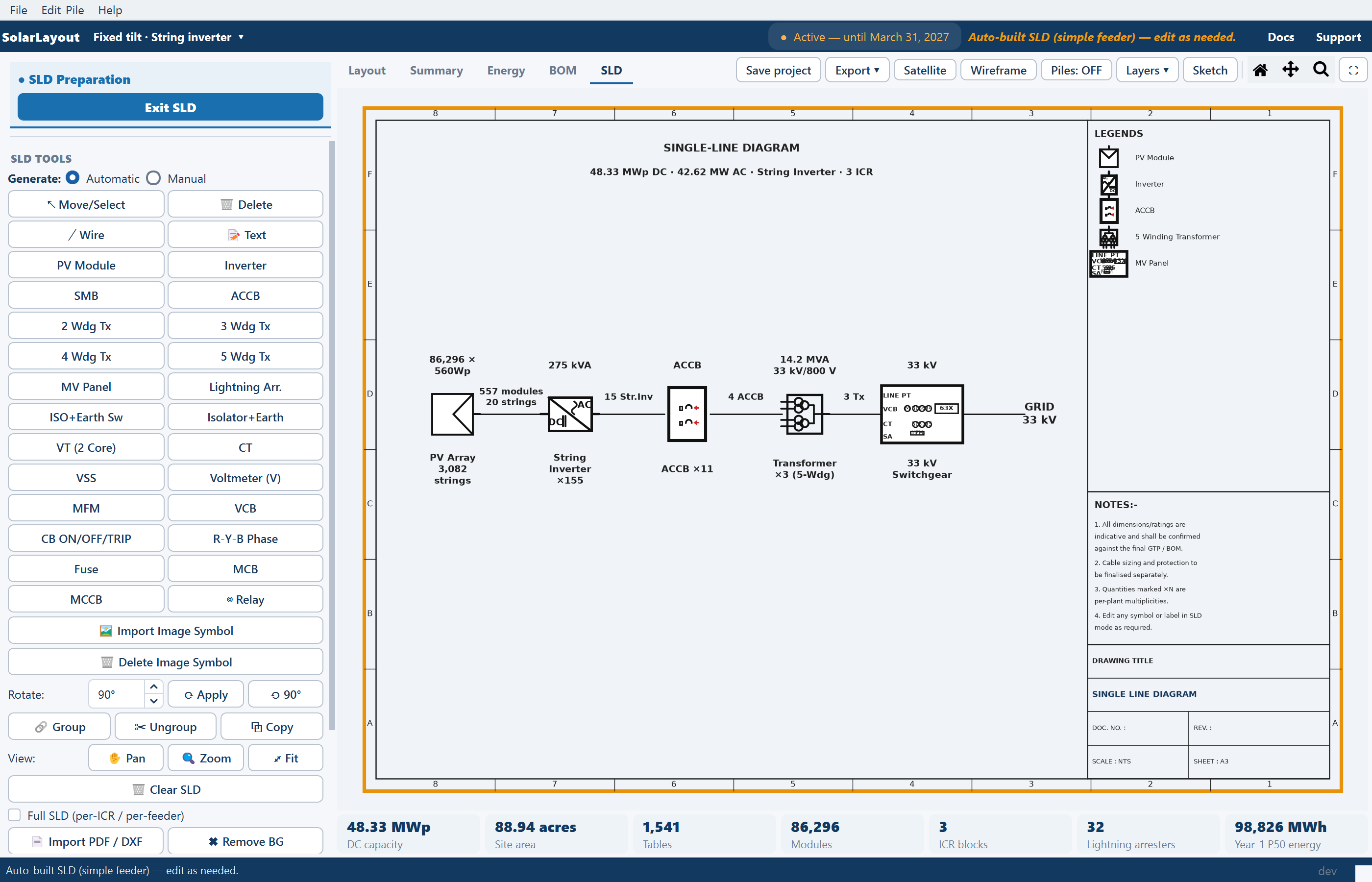The width and height of the screenshot is (1372, 882).
Task: Switch to the Layout tab
Action: (x=367, y=71)
